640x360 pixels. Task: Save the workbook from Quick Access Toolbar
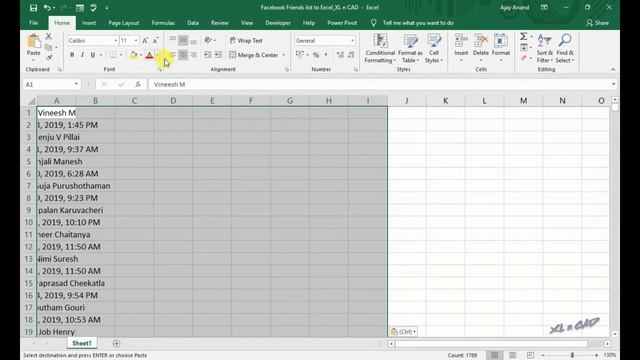coord(33,8)
